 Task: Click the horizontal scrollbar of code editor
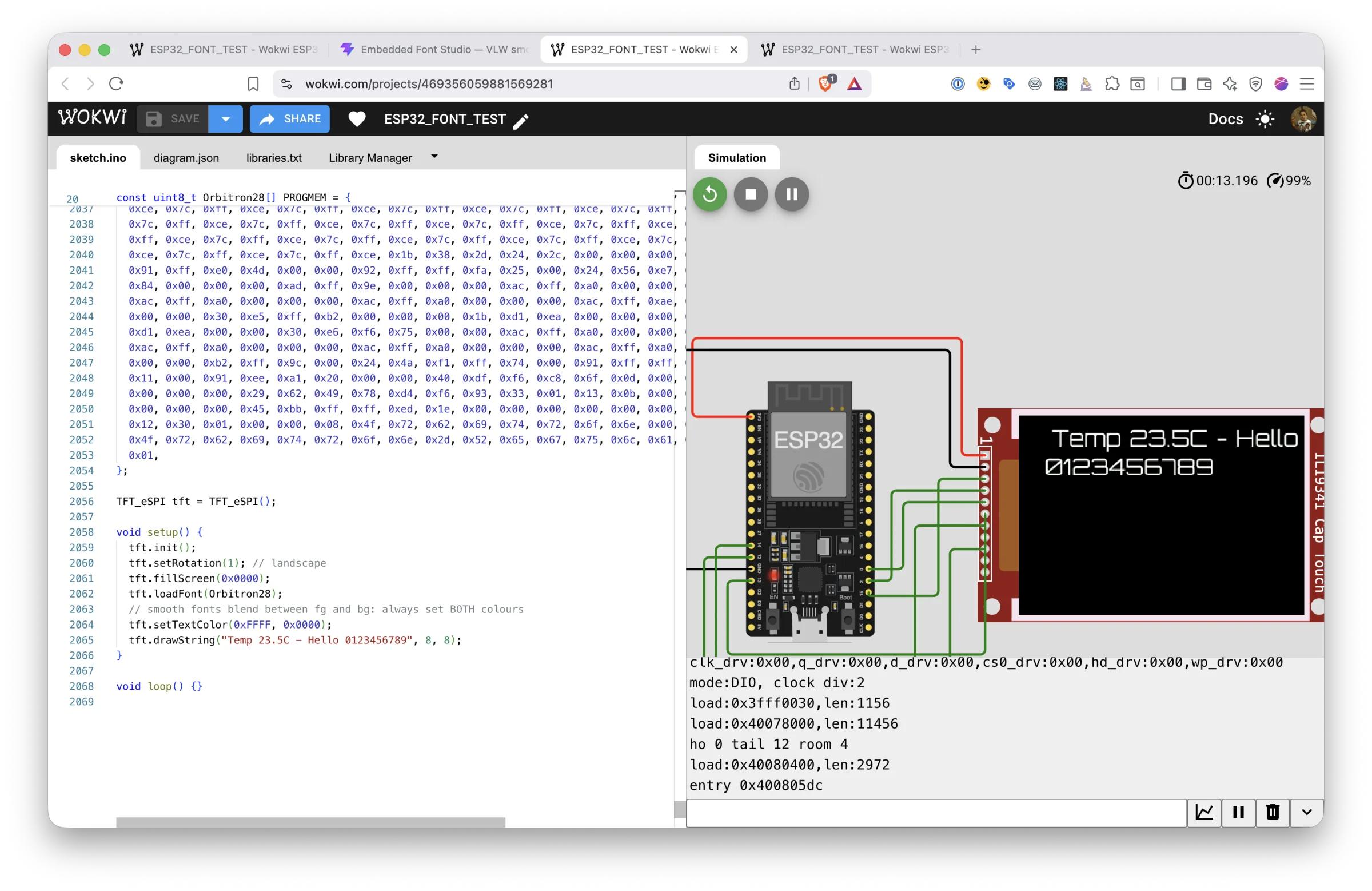click(x=310, y=821)
